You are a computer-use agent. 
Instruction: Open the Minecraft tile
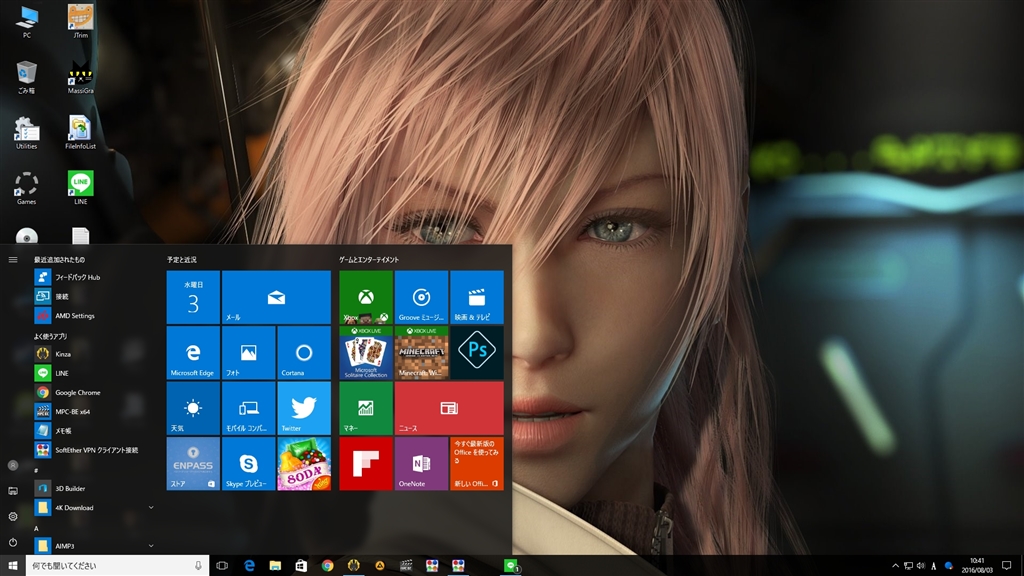point(421,353)
